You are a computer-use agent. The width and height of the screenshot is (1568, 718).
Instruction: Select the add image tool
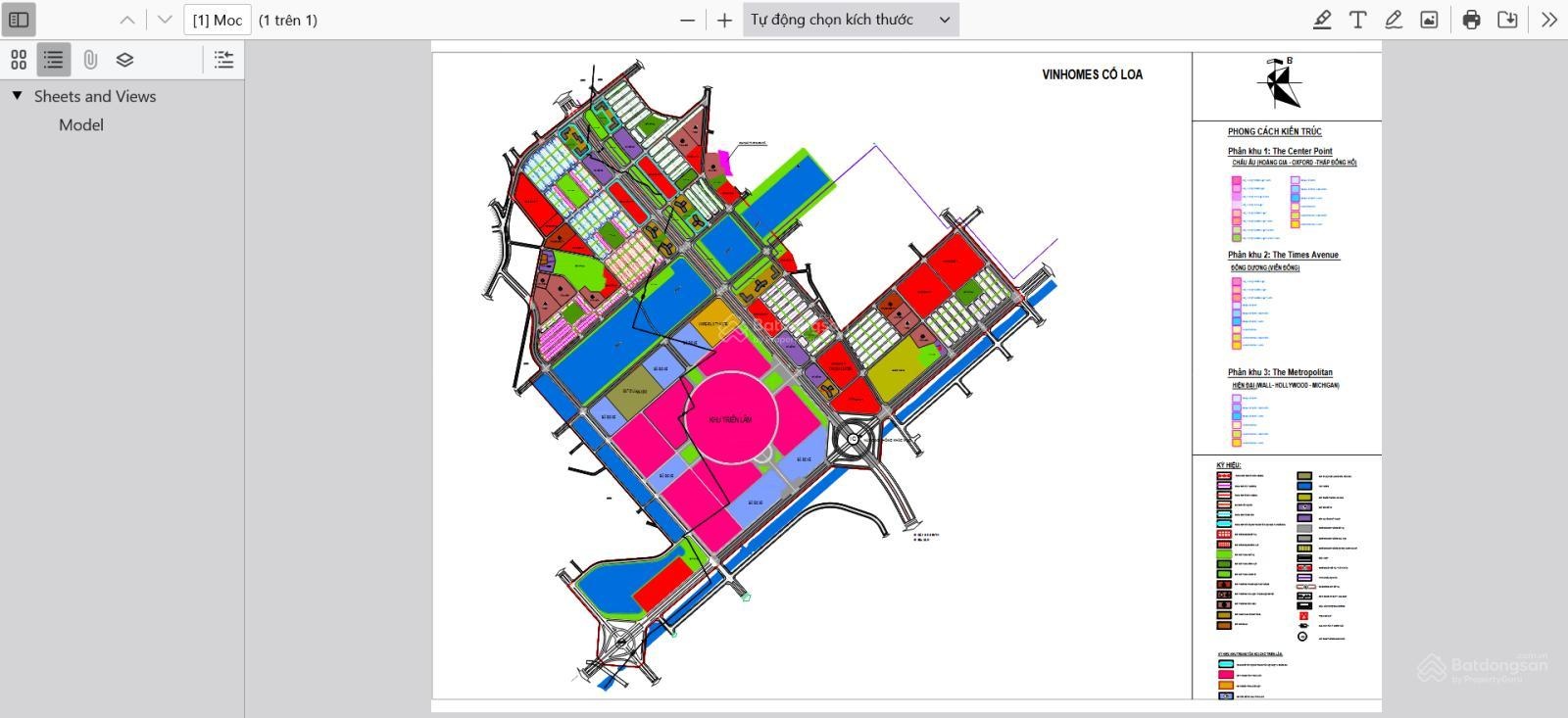[x=1430, y=20]
